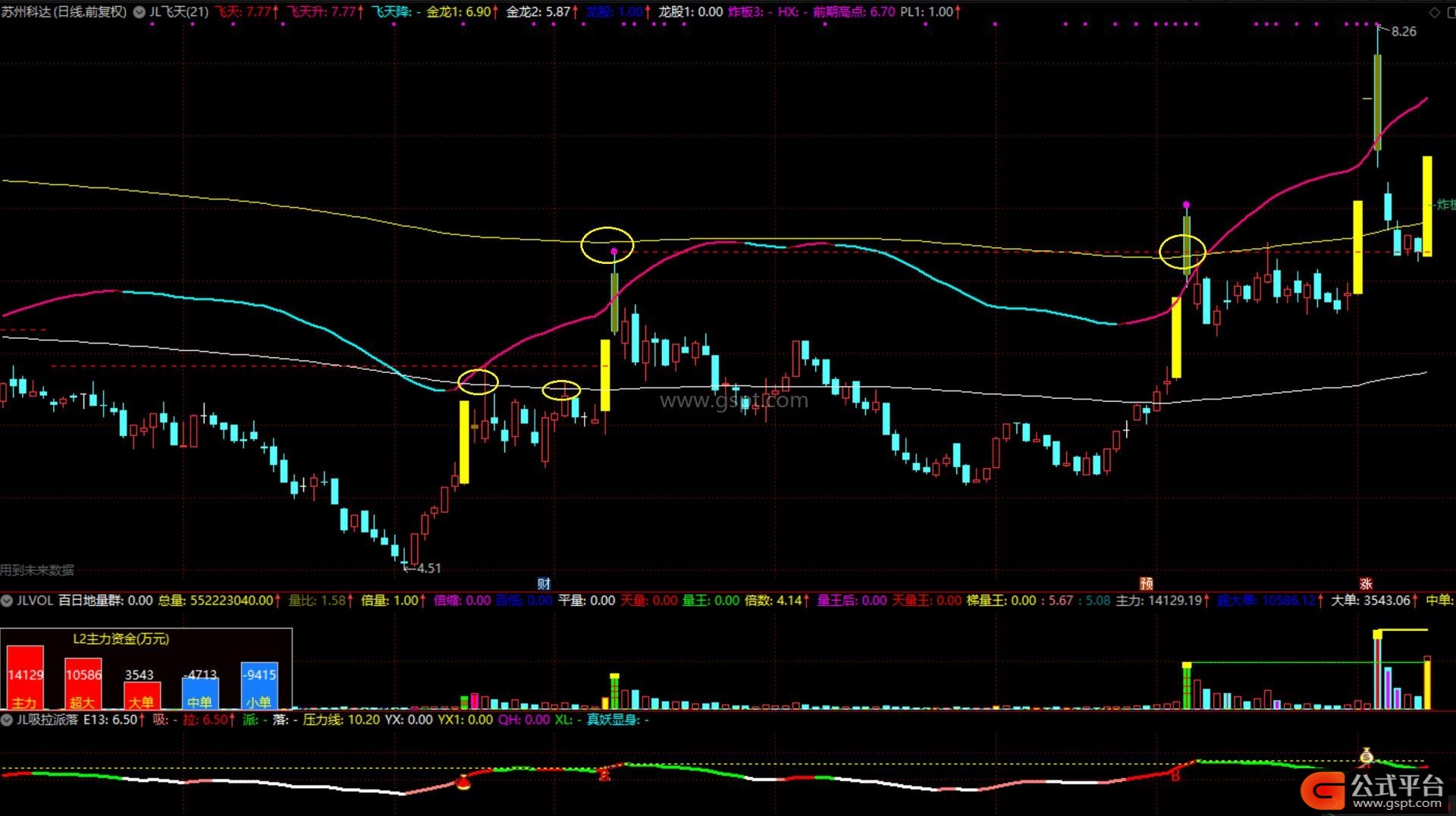Click the JL吸拉派落 indicator name
Viewport: 1456px width, 816px height.
pos(48,720)
